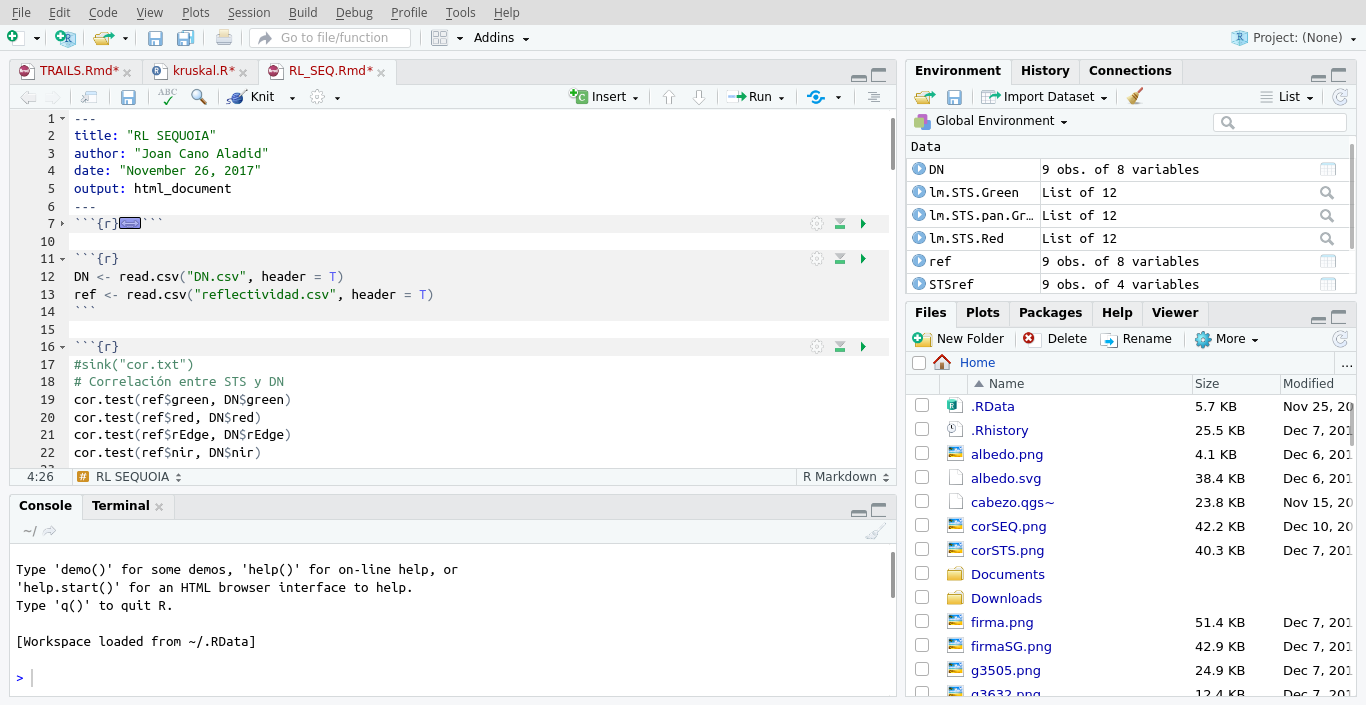This screenshot has width=1366, height=705.
Task: Click New Folder in Files pane
Action: point(958,339)
